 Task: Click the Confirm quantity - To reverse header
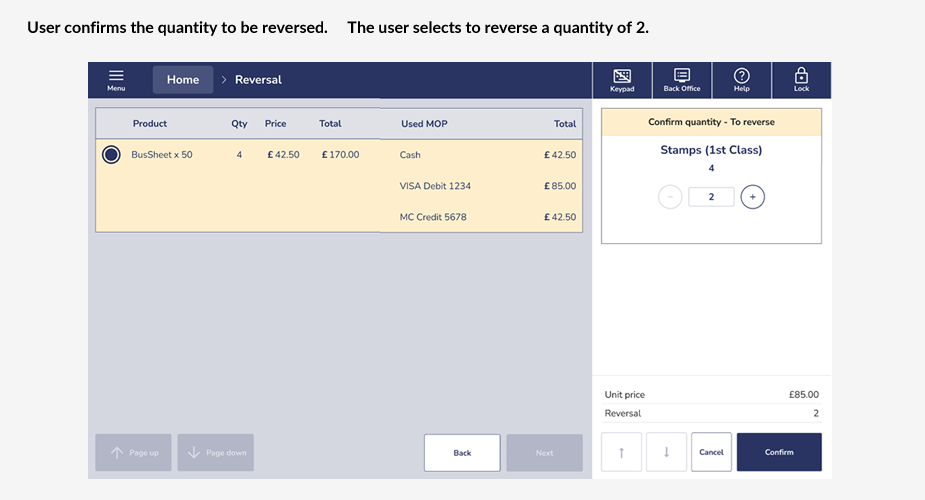(711, 122)
